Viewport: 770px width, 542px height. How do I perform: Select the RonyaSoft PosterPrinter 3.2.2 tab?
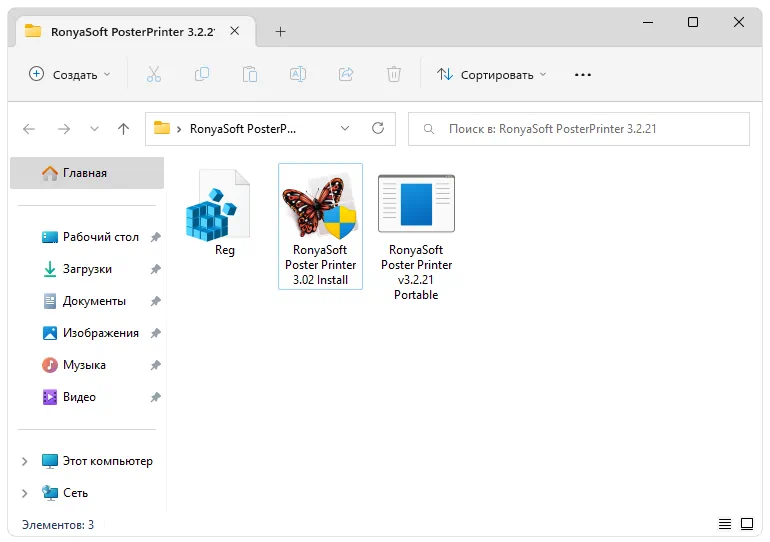tap(133, 32)
